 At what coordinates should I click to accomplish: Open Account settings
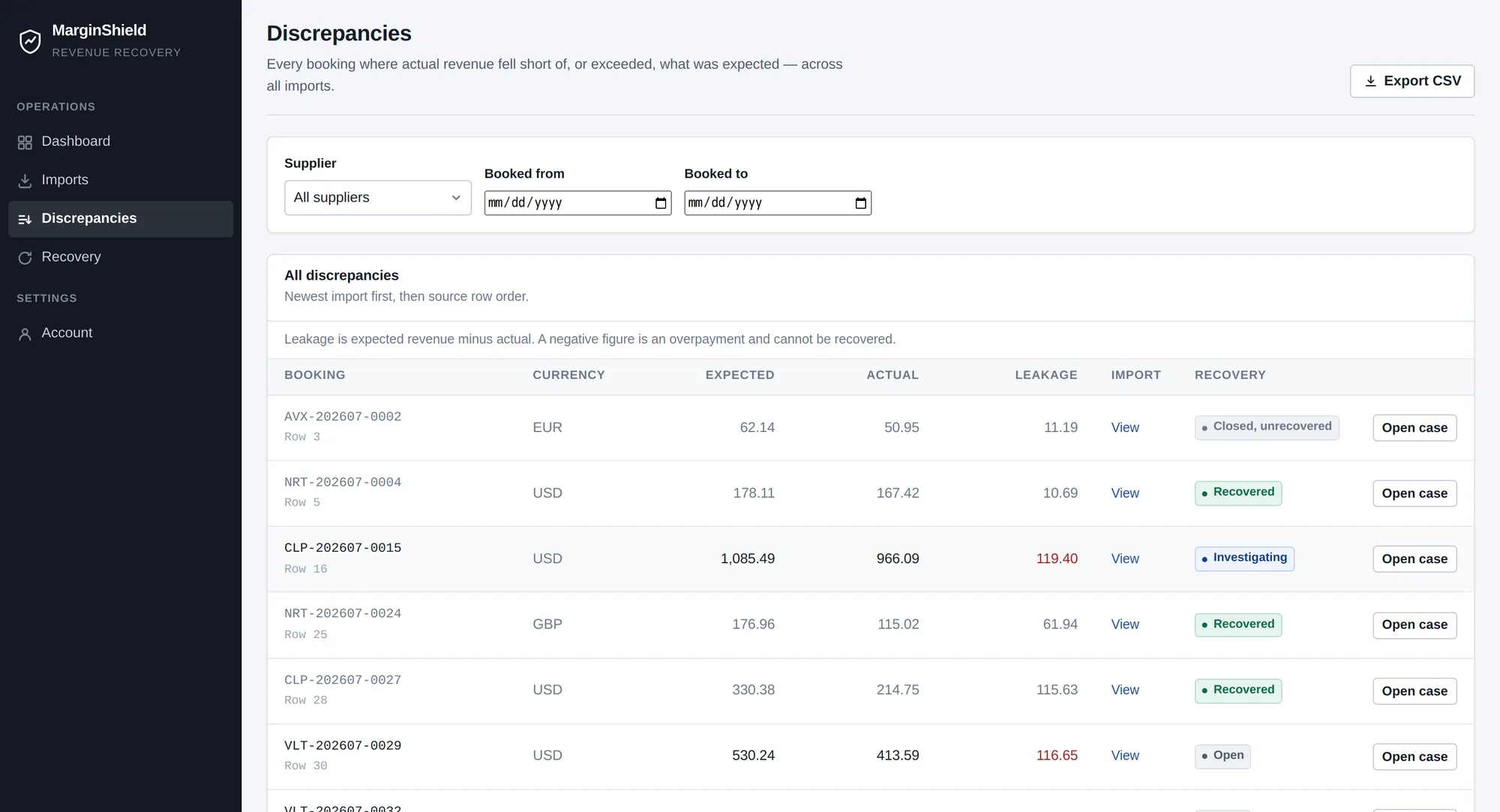(x=121, y=333)
